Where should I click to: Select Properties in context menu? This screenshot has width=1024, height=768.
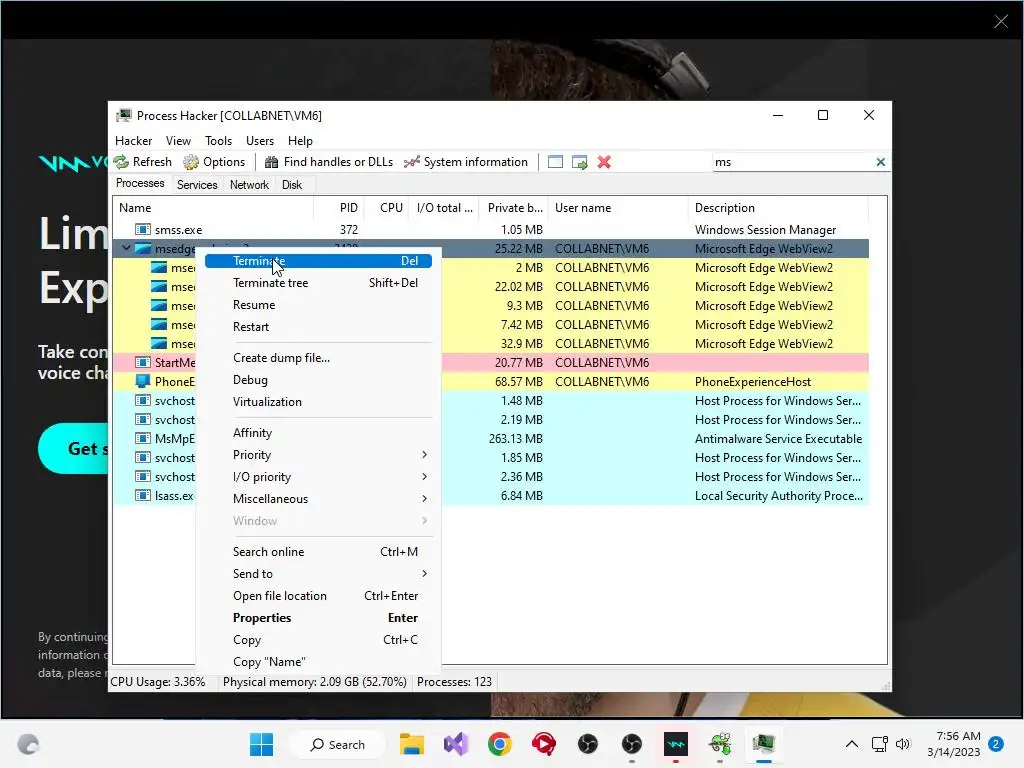[x=318, y=618]
